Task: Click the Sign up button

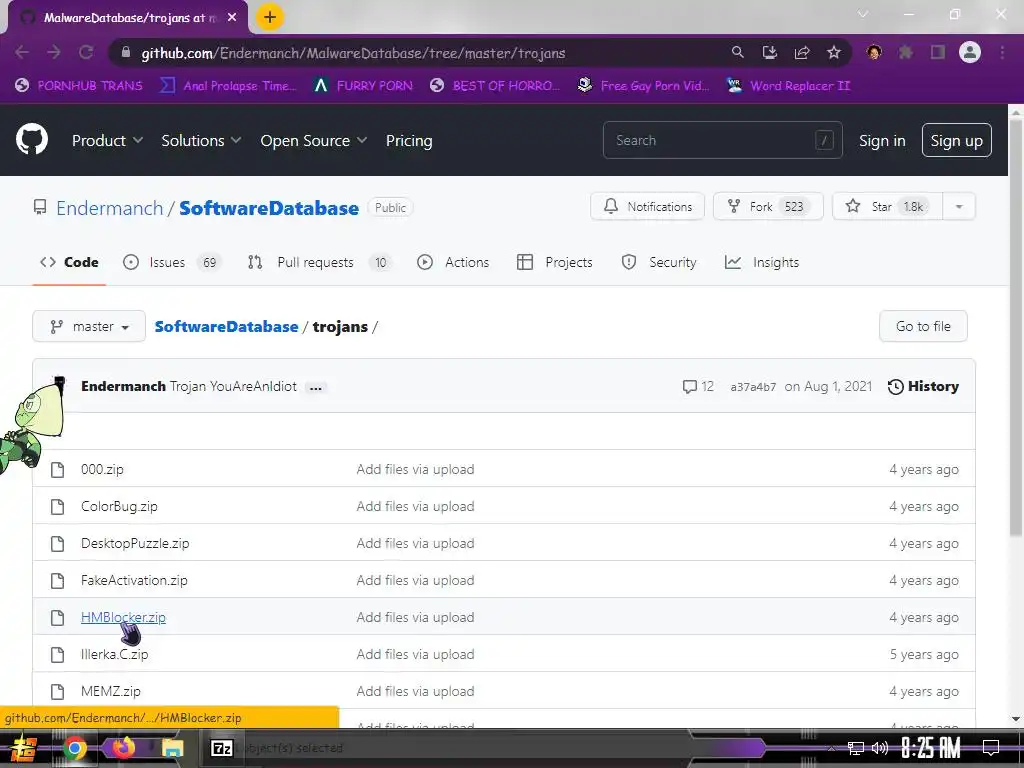Action: [956, 140]
